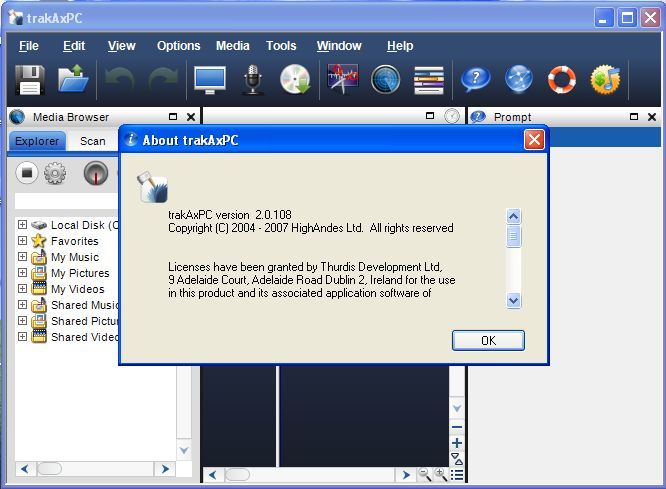Viewport: 666px width, 489px height.
Task: Click the gear icon in Media Browser
Action: point(55,173)
